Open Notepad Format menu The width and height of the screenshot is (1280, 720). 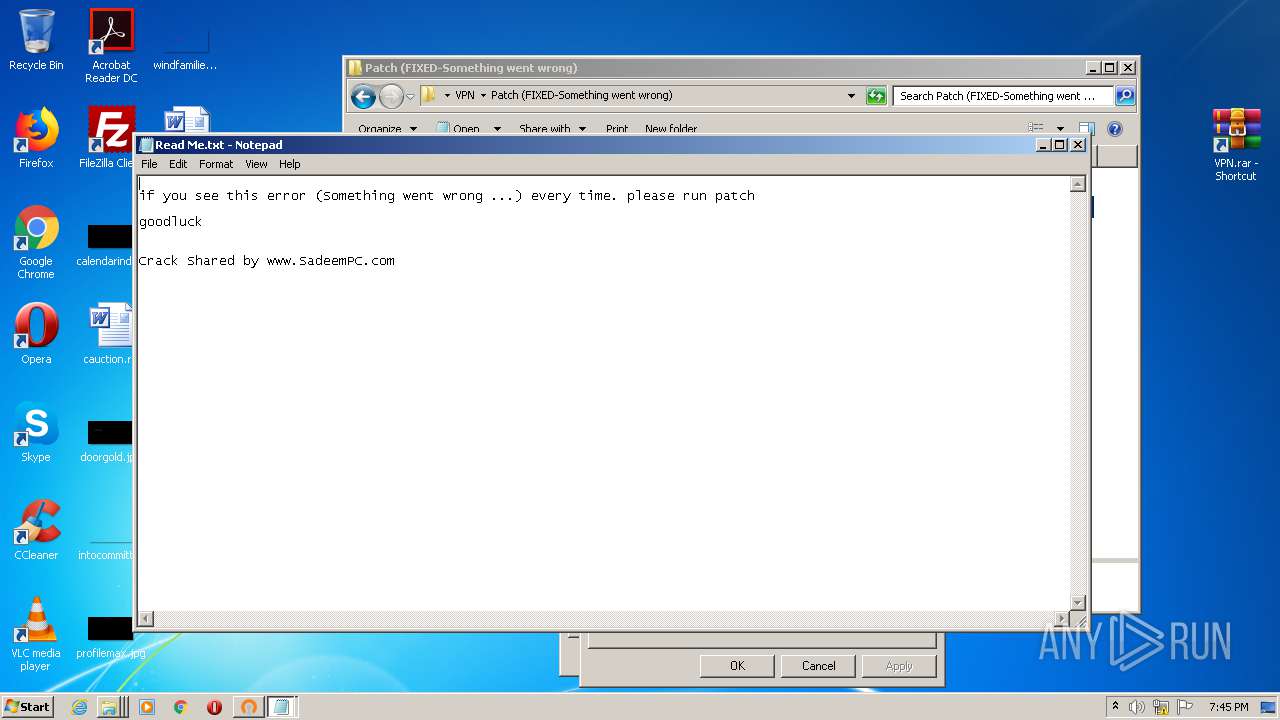click(x=216, y=164)
